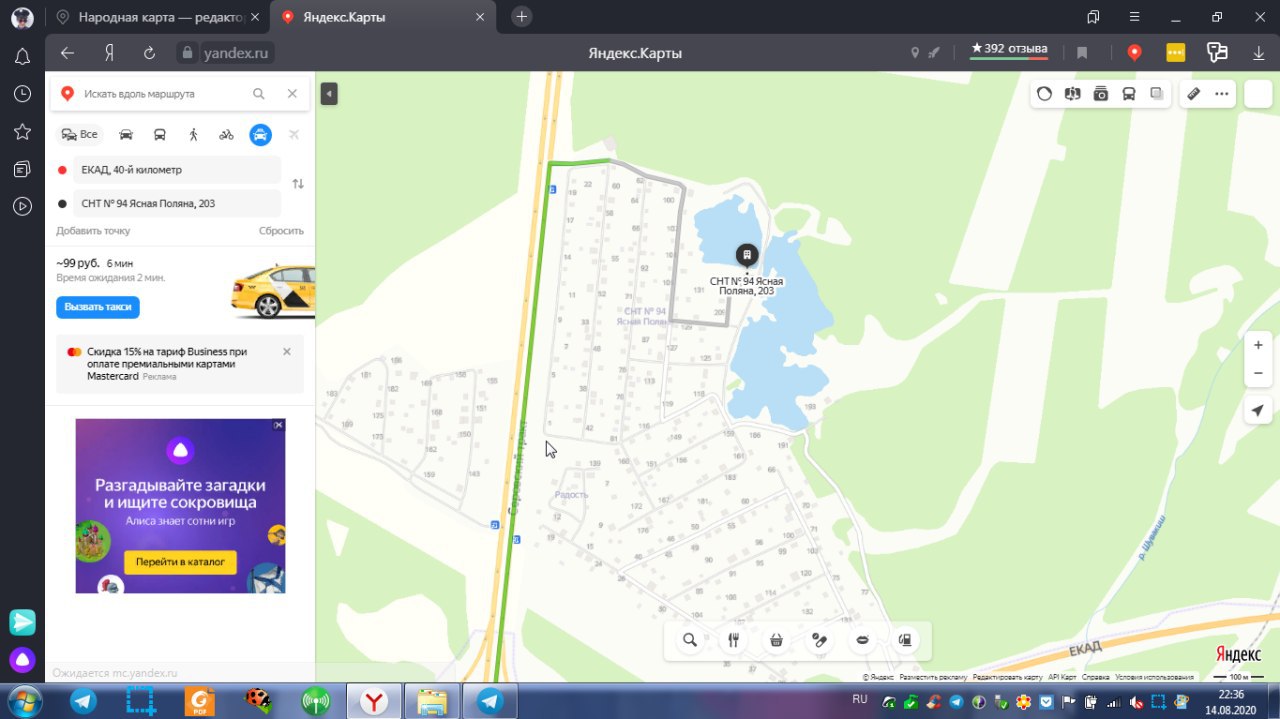The height and width of the screenshot is (719, 1280).
Task: Open a new browser tab
Action: point(522,17)
